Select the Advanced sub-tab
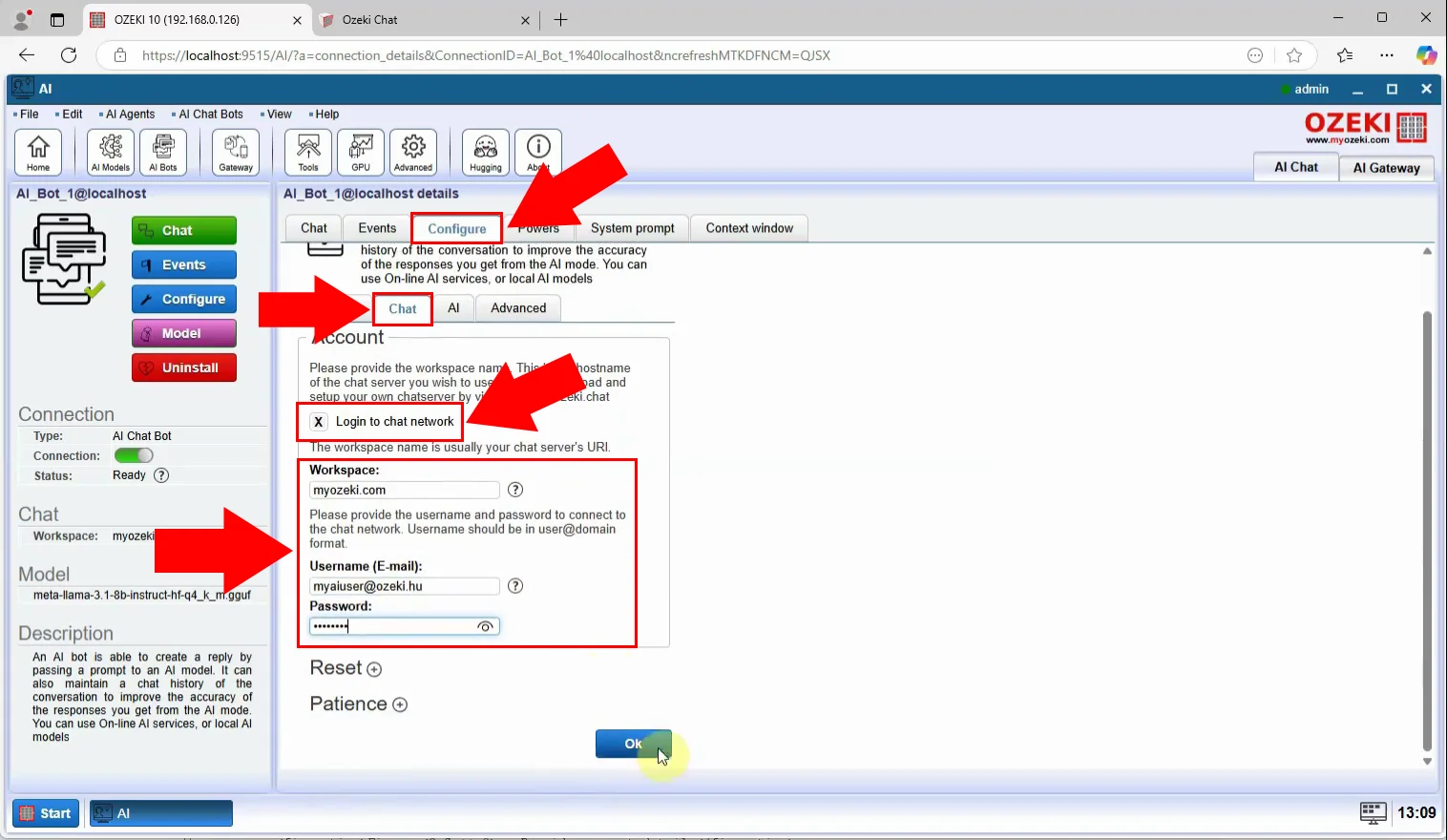 [518, 308]
